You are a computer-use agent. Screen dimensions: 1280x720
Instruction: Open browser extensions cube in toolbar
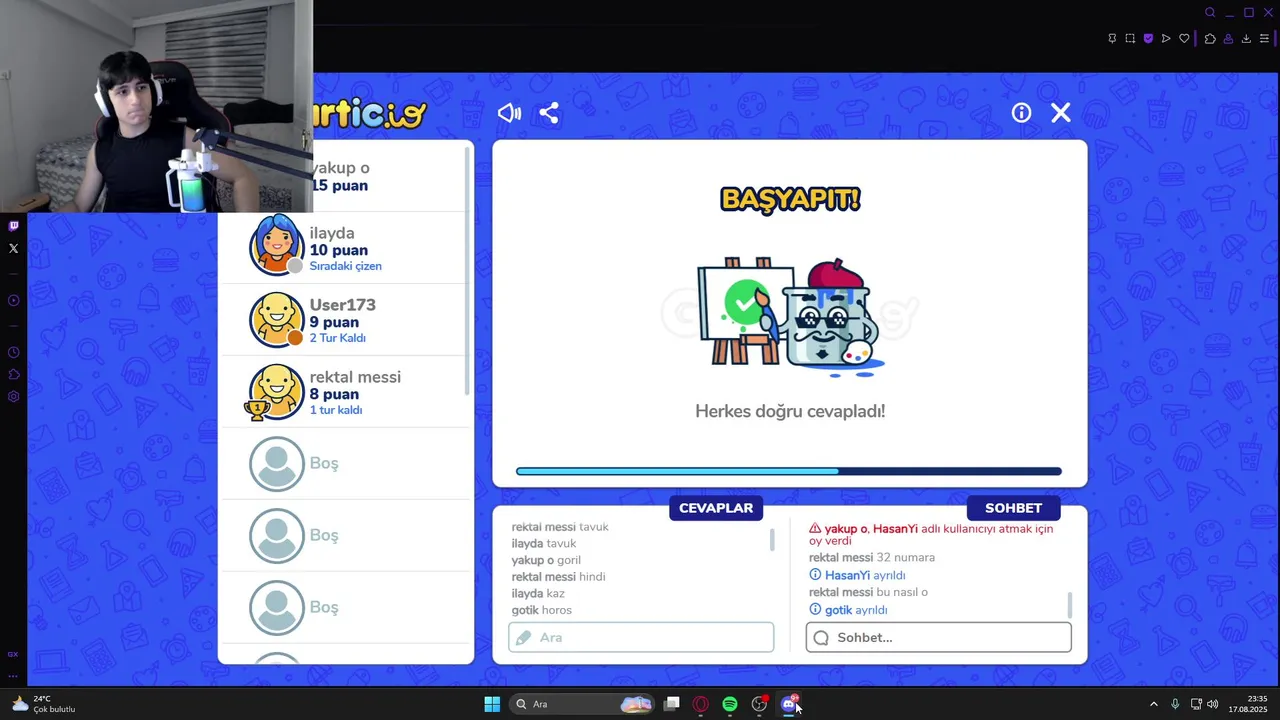[x=1210, y=39]
